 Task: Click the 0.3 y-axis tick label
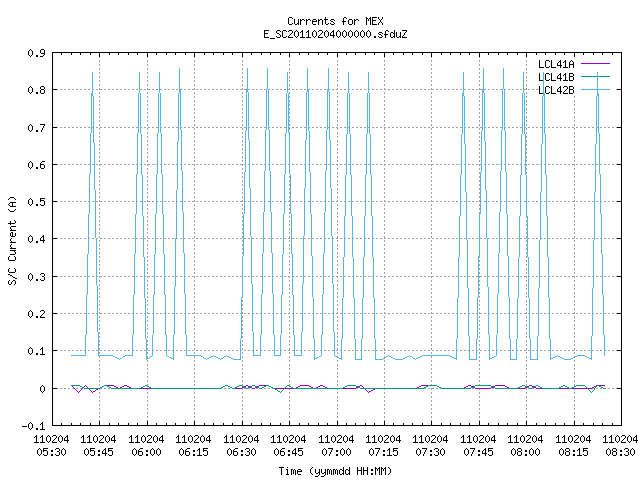tap(37, 277)
